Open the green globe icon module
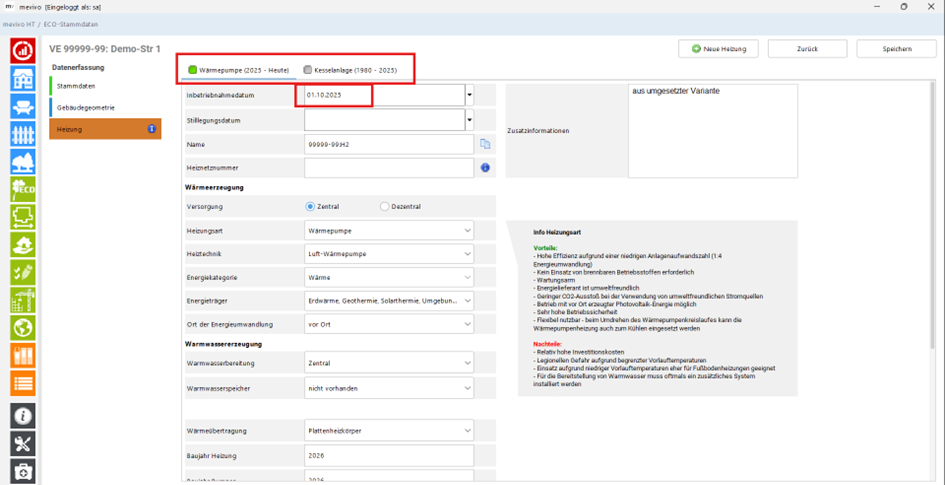Image resolution: width=945 pixels, height=485 pixels. pyautogui.click(x=23, y=328)
